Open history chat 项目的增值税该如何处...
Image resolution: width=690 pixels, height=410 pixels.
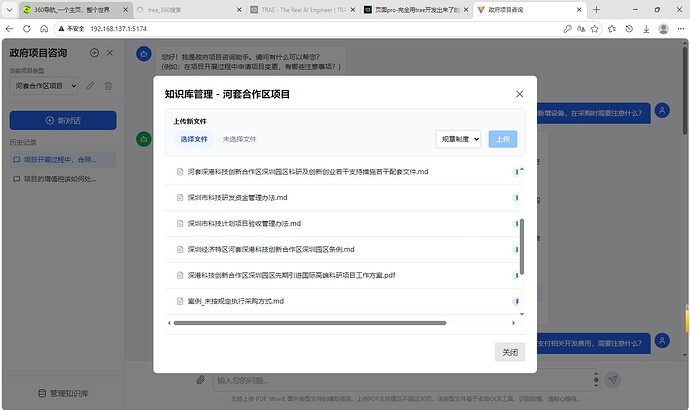tap(63, 179)
